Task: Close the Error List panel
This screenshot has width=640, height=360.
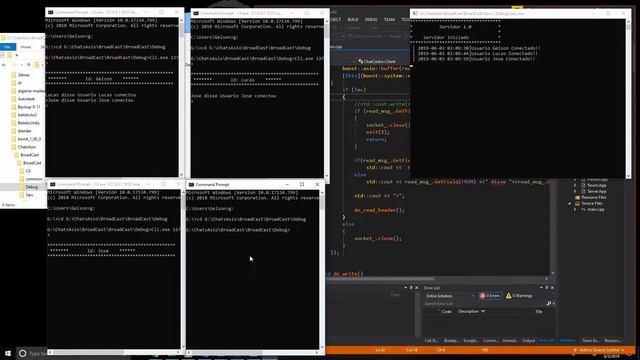Action: pos(552,288)
